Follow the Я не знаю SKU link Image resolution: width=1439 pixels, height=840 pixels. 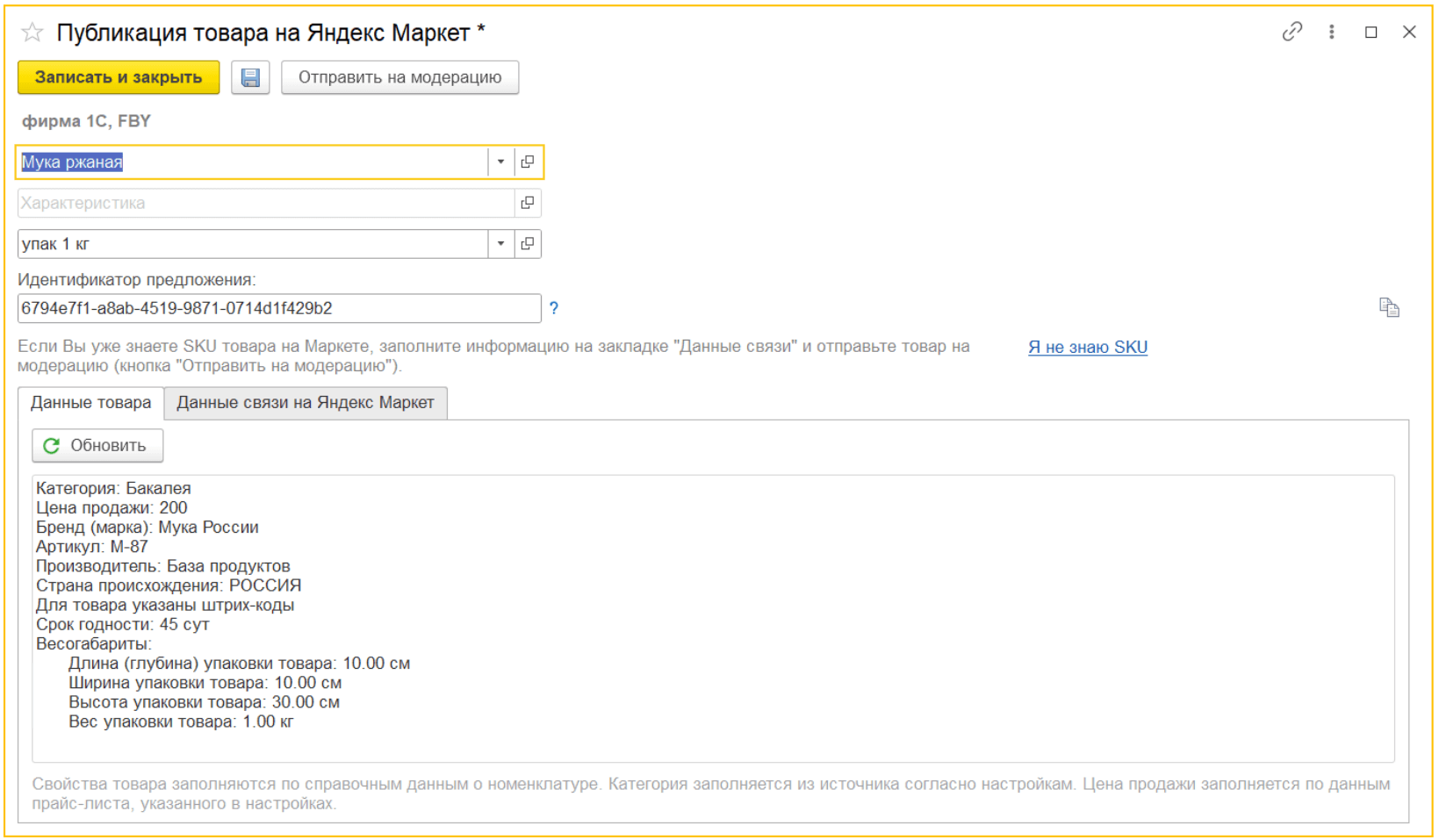coord(1088,348)
